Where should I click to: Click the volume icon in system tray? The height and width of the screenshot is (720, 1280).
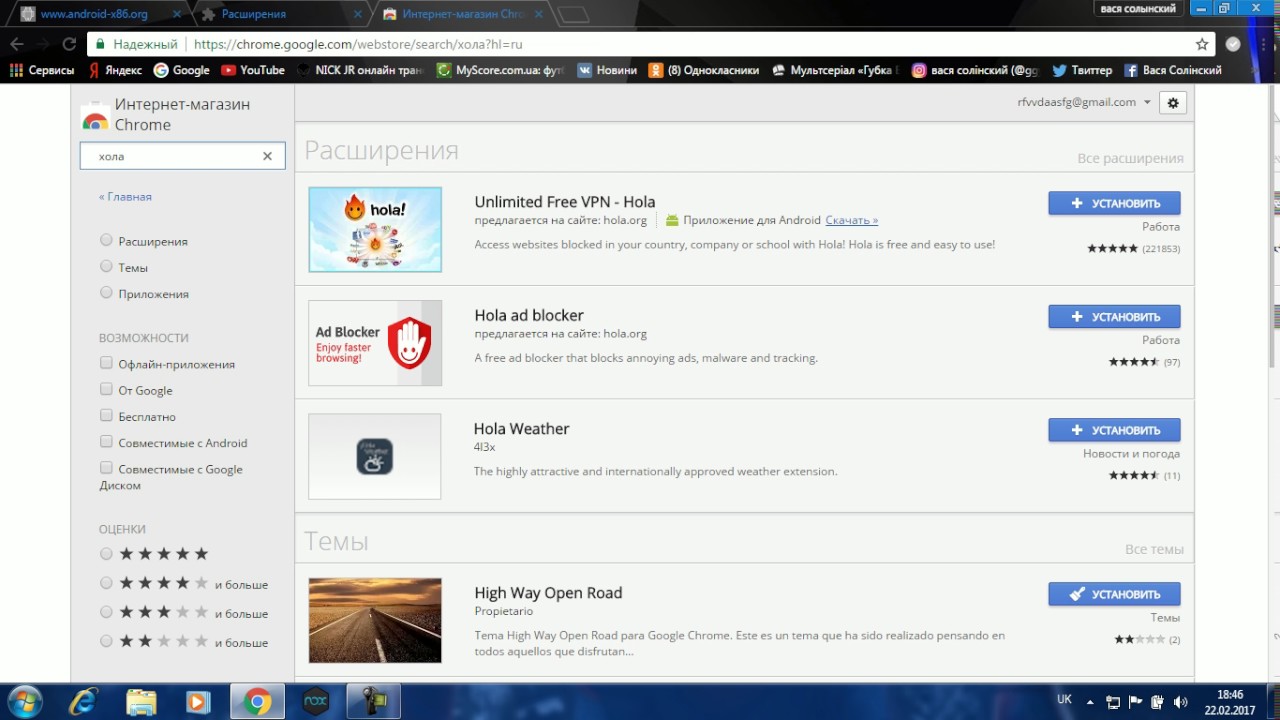click(x=1180, y=702)
